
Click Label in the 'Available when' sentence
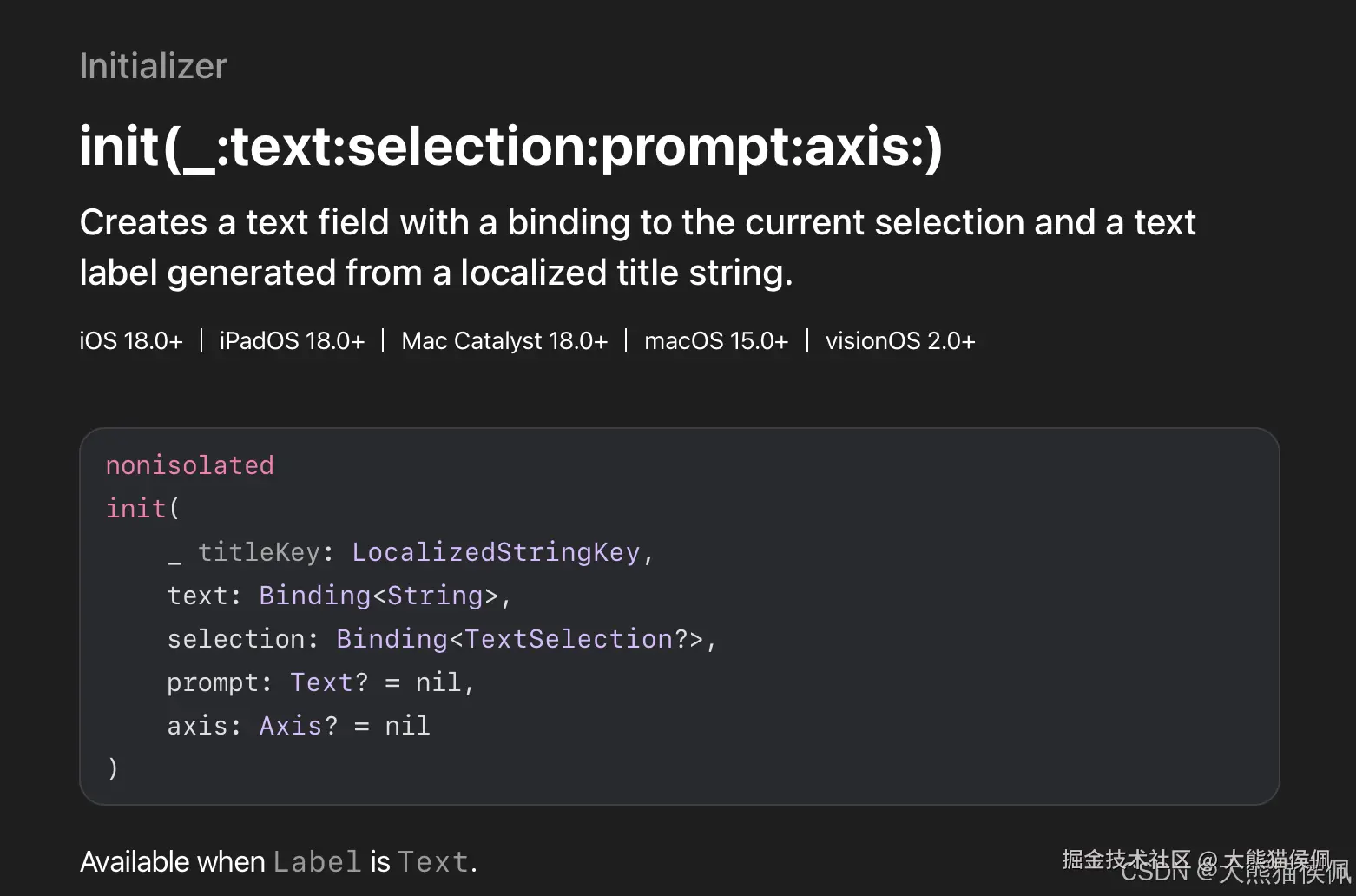click(x=317, y=862)
